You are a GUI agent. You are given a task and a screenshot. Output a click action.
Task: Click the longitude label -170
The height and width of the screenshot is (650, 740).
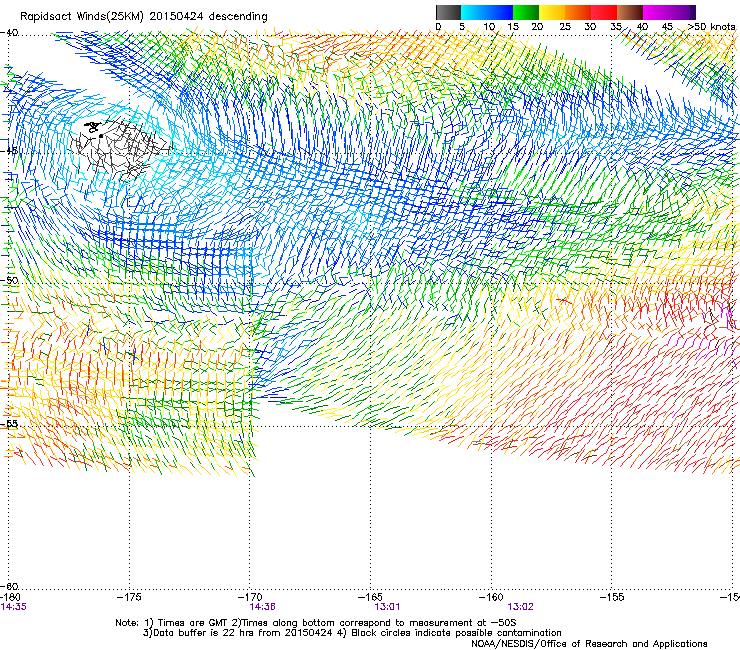pyautogui.click(x=250, y=598)
